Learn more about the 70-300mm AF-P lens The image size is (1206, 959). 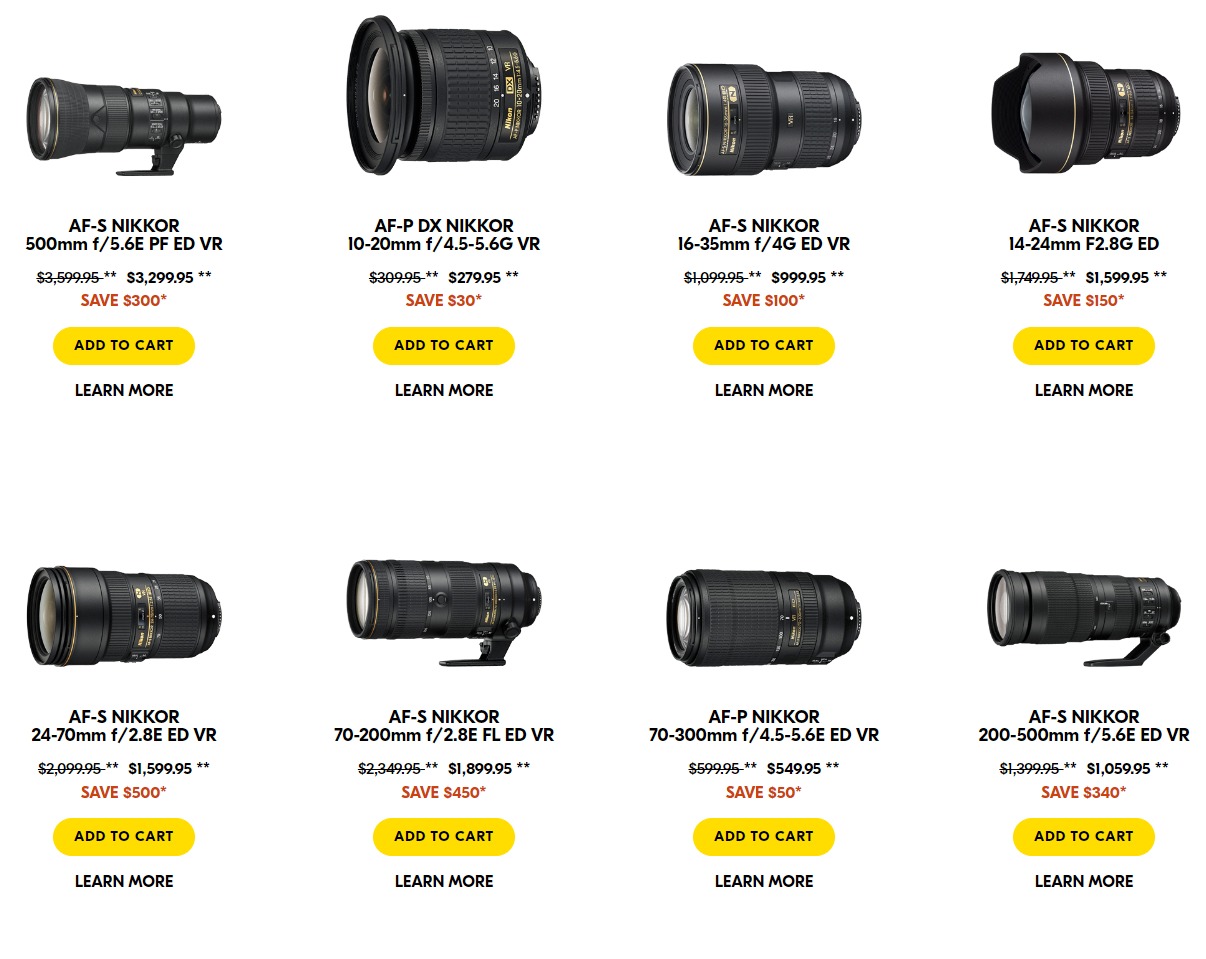pyautogui.click(x=764, y=881)
